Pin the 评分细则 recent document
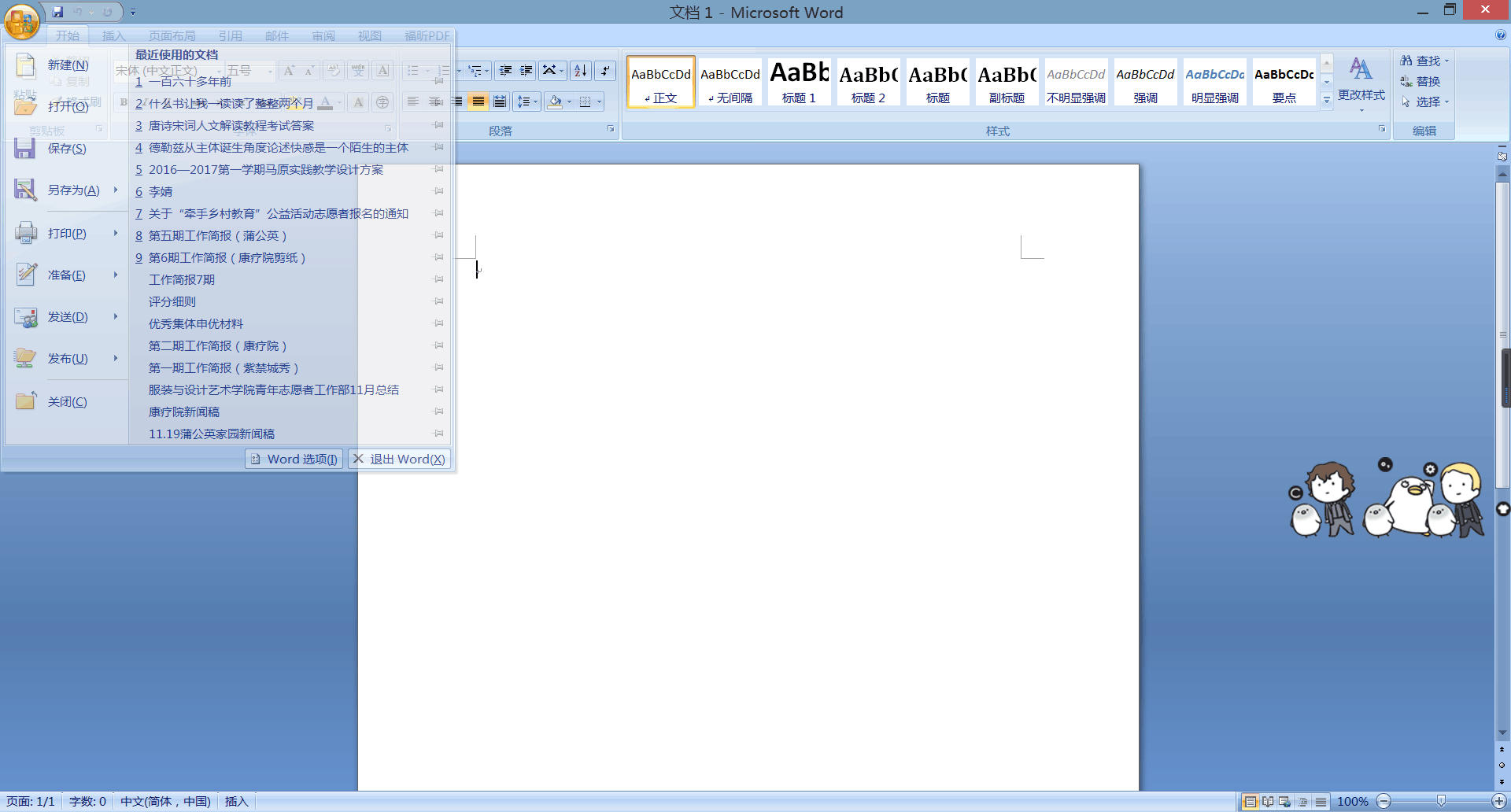1511x812 pixels. [439, 301]
